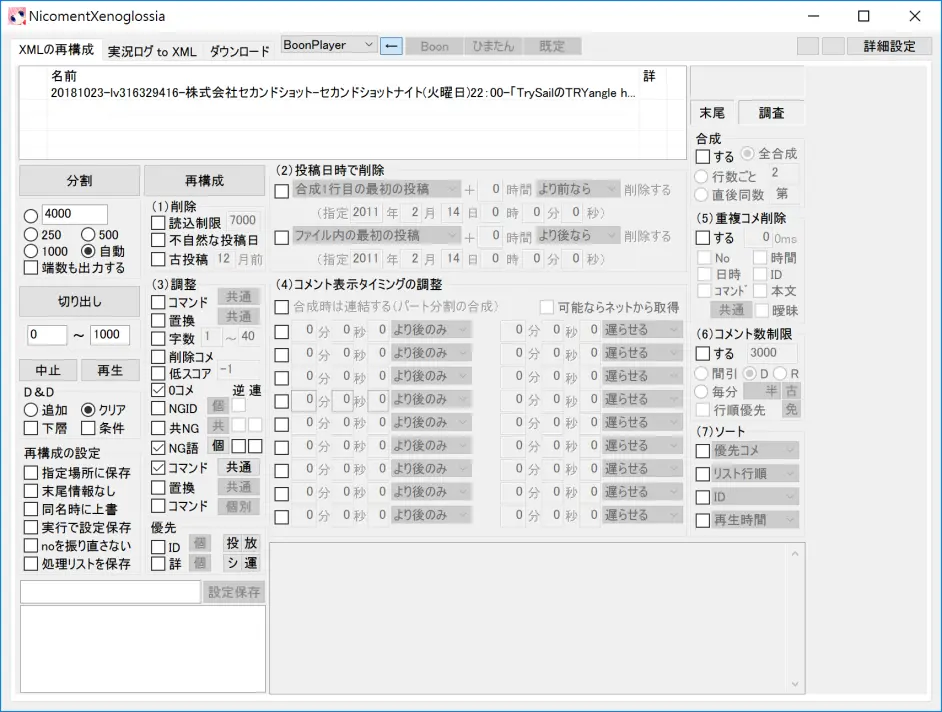Open the ID sort dropdown

point(755,497)
